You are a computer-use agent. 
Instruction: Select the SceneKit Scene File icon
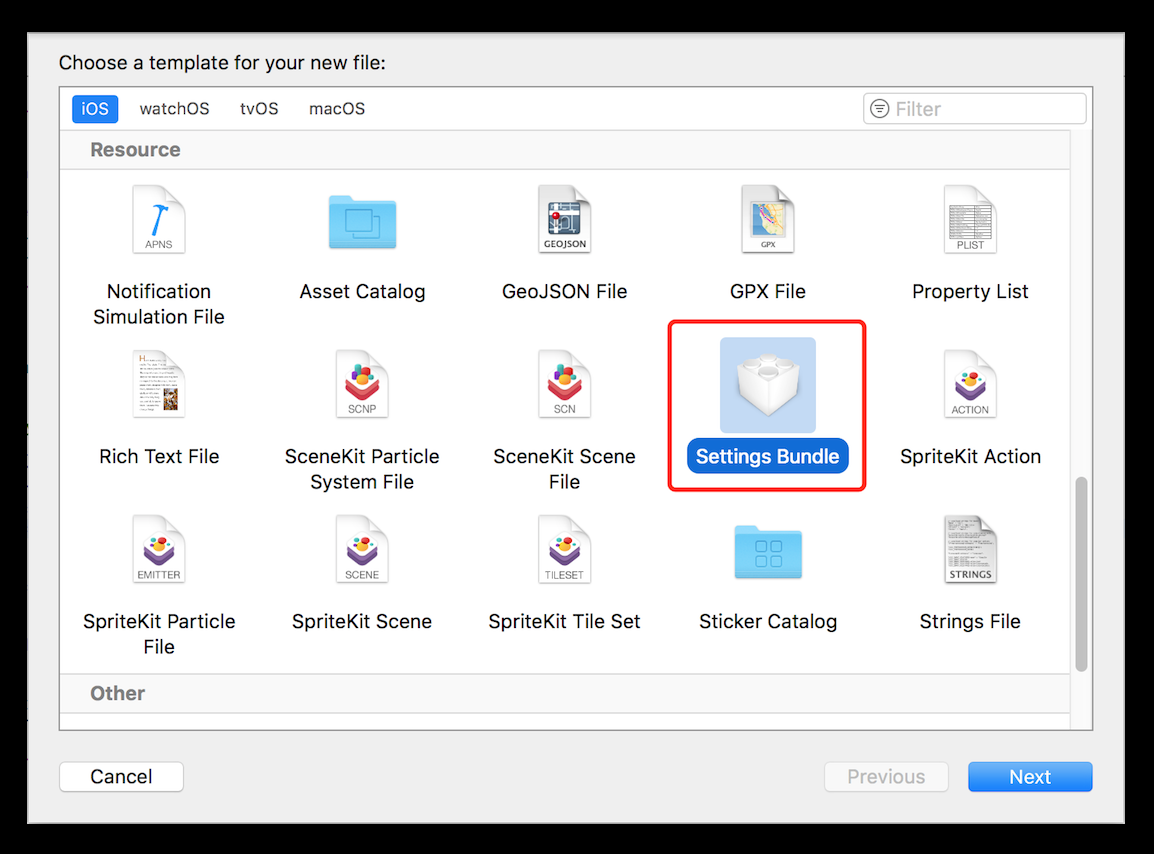[564, 384]
